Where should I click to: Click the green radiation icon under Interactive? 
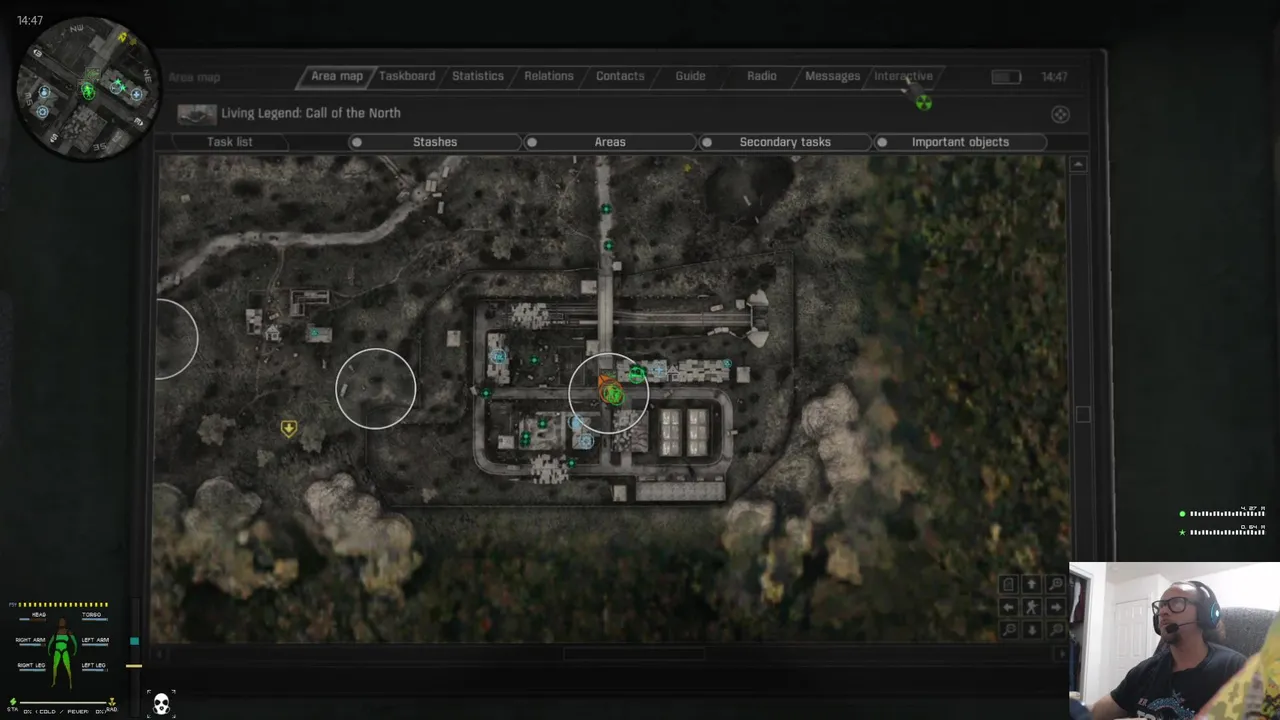click(924, 102)
